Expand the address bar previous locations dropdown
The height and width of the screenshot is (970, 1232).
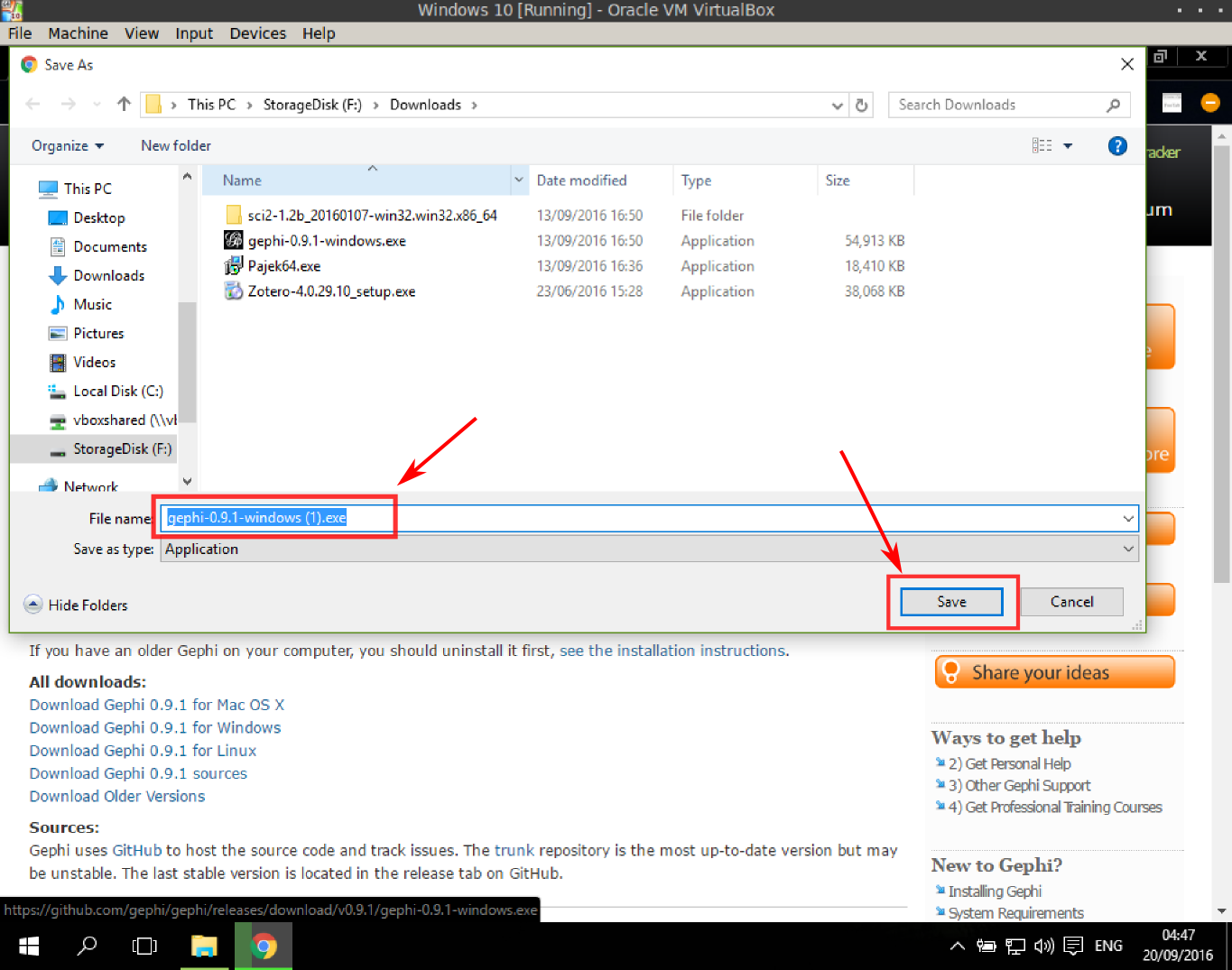tap(837, 105)
